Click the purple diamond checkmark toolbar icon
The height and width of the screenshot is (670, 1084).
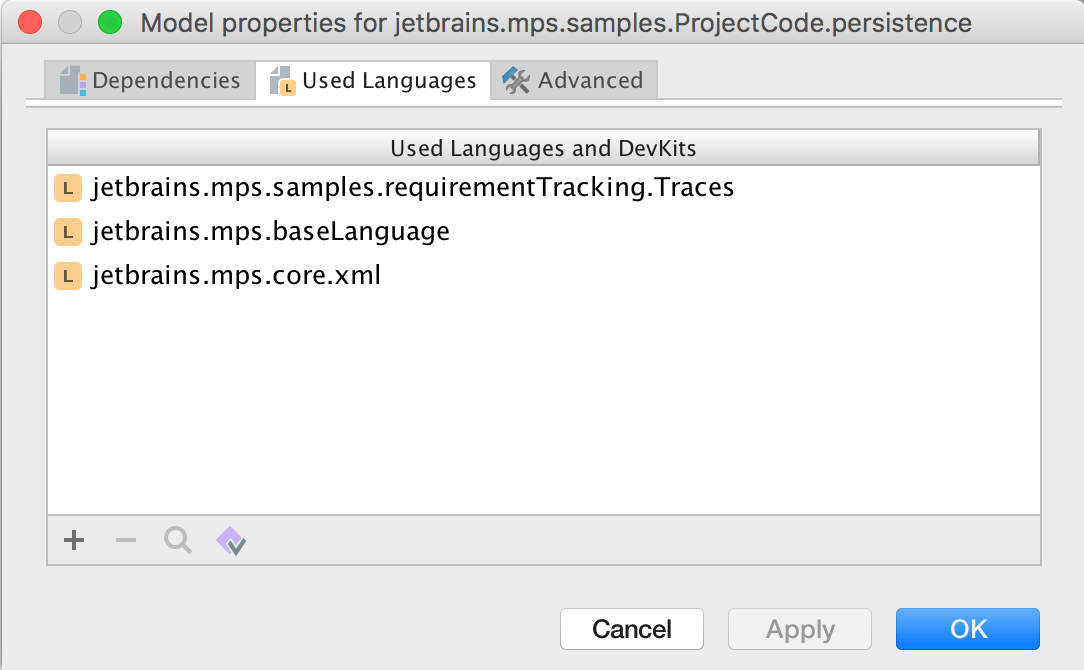coord(231,541)
